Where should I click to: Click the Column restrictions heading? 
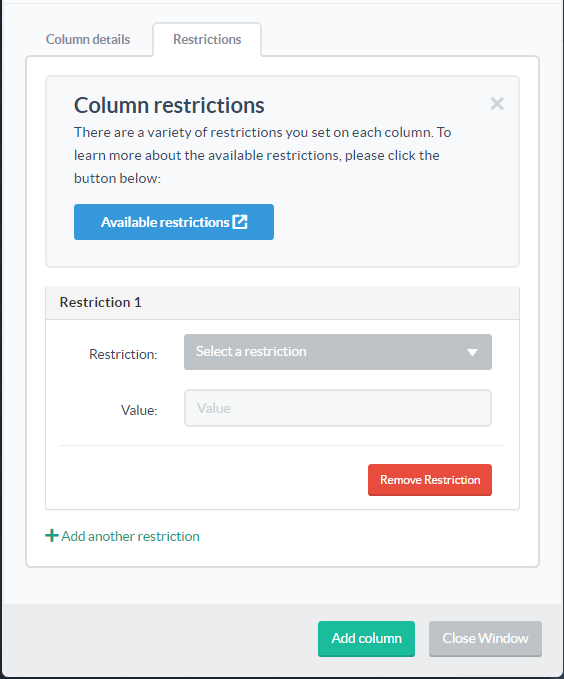(169, 105)
